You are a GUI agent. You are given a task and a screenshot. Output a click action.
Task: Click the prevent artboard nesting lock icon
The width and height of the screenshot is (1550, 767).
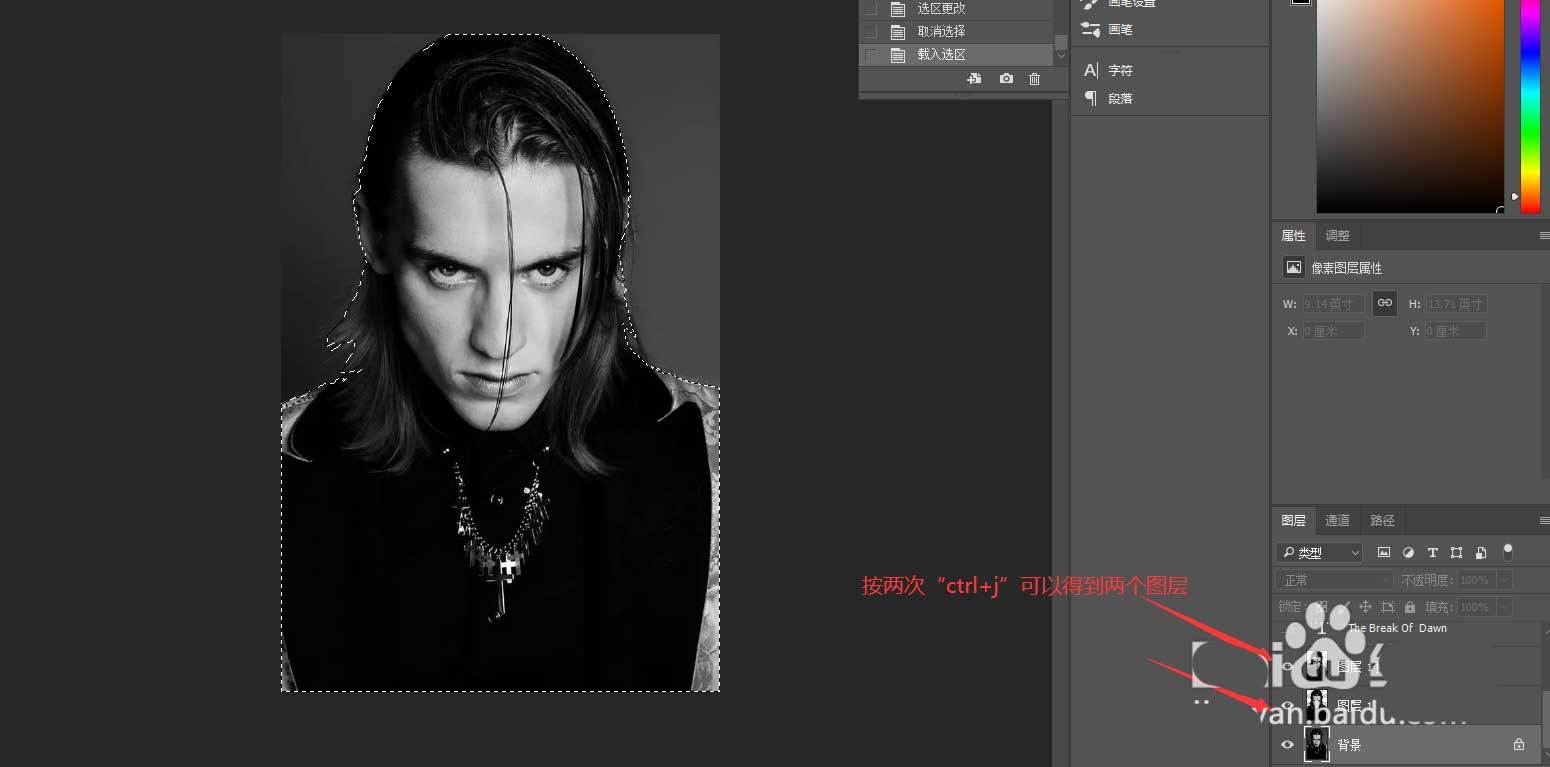pyautogui.click(x=1388, y=607)
